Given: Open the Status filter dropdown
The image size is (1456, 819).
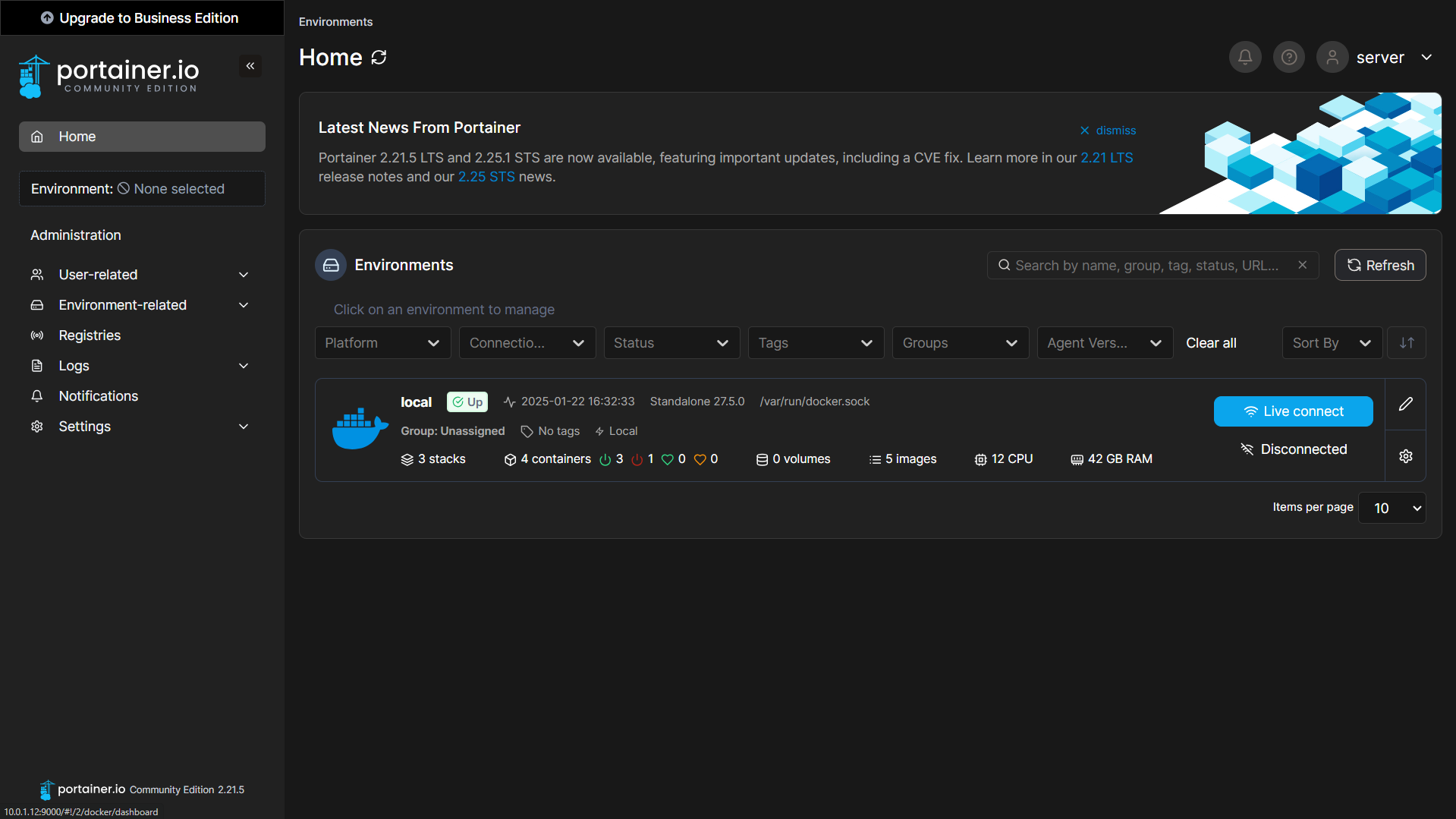Looking at the screenshot, I should (671, 343).
